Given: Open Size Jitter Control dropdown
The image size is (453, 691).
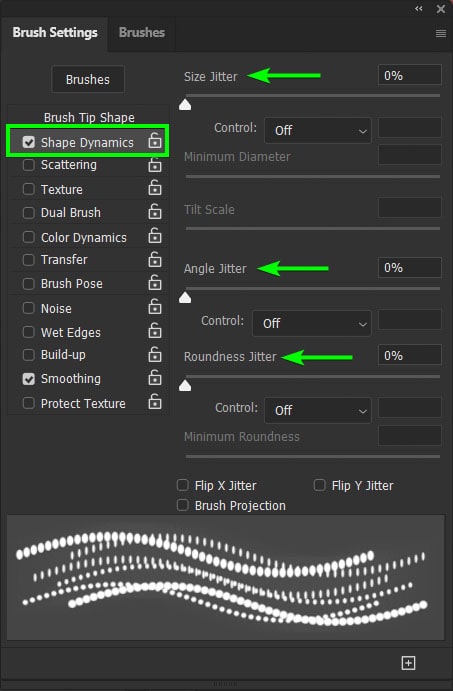Looking at the screenshot, I should tap(318, 130).
